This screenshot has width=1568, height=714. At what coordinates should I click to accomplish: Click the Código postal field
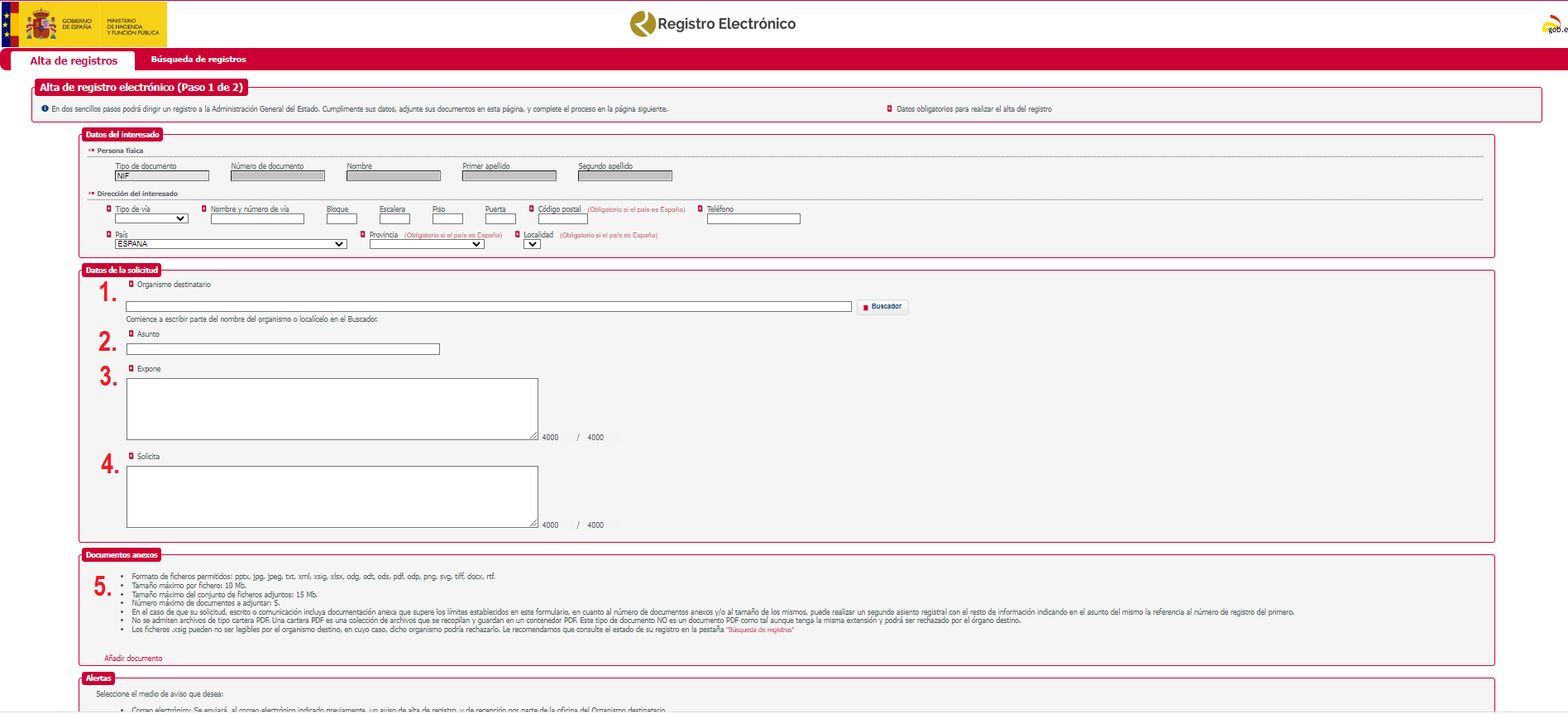coord(563,218)
